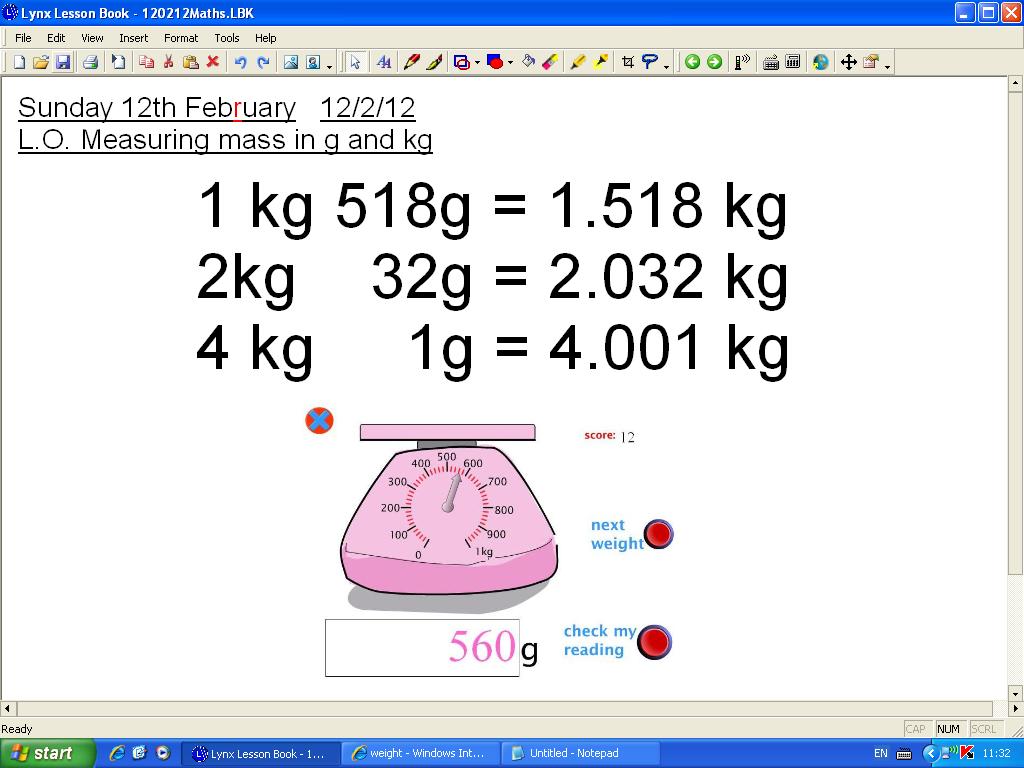Image resolution: width=1024 pixels, height=768 pixels.
Task: Delete selection with the red X icon
Action: (x=213, y=62)
